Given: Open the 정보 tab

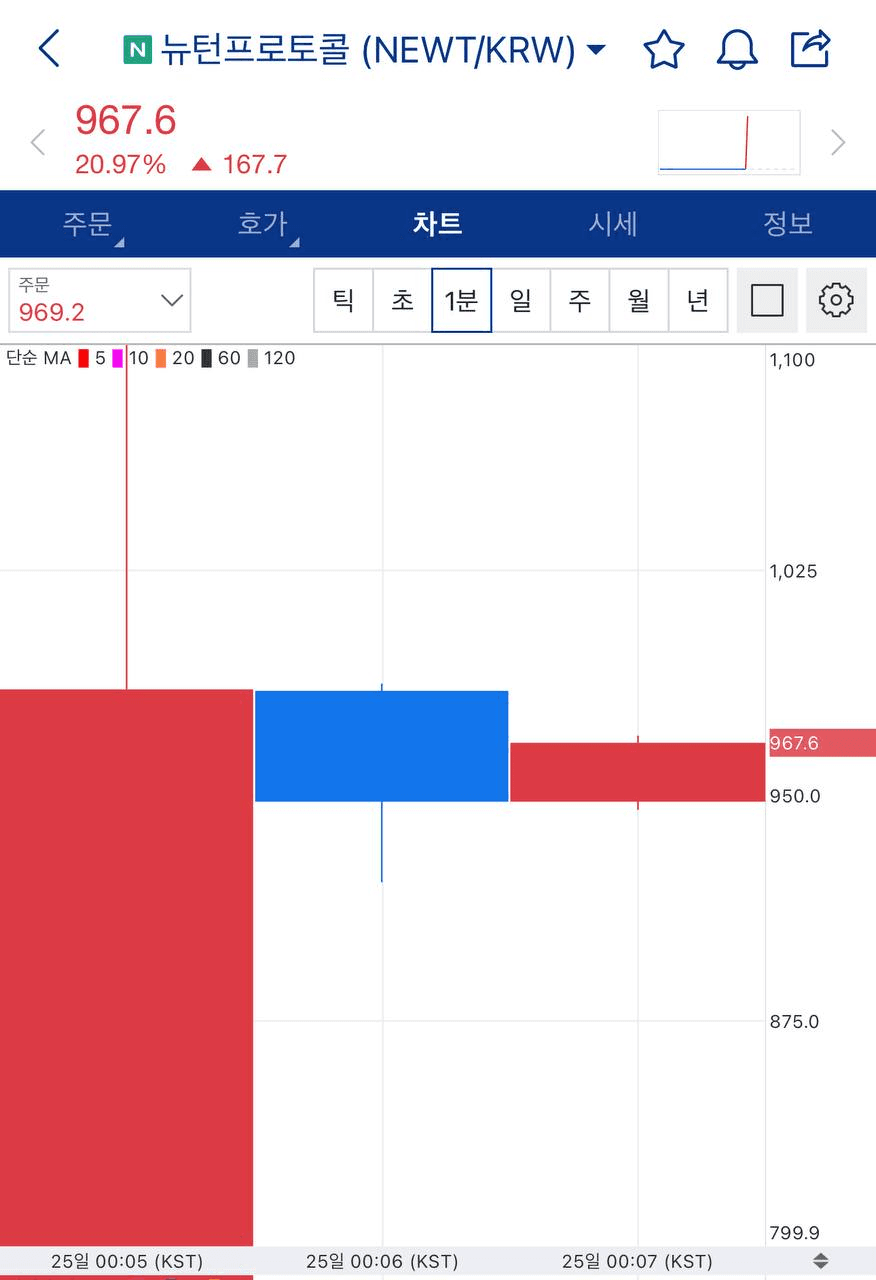Looking at the screenshot, I should 788,223.
